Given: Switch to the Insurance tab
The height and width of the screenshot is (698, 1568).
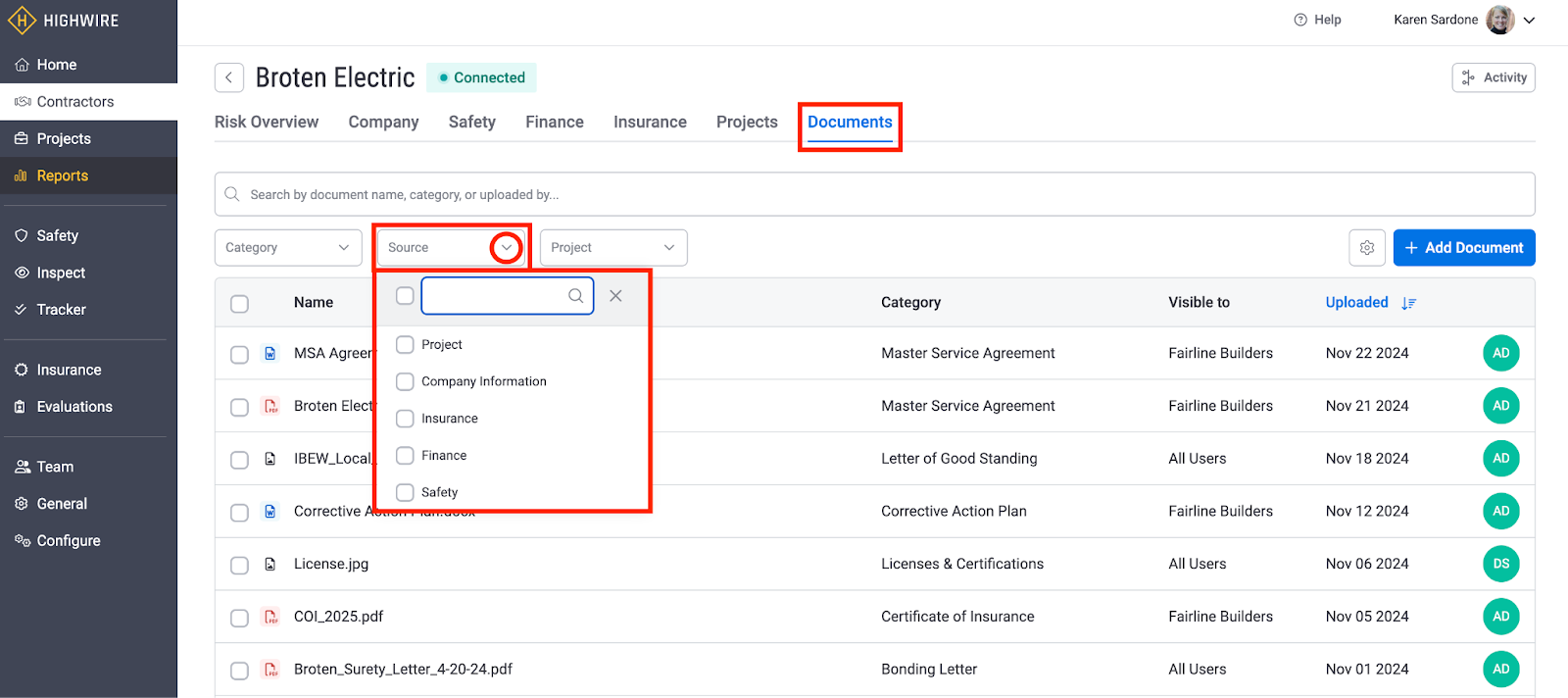Looking at the screenshot, I should tap(650, 123).
